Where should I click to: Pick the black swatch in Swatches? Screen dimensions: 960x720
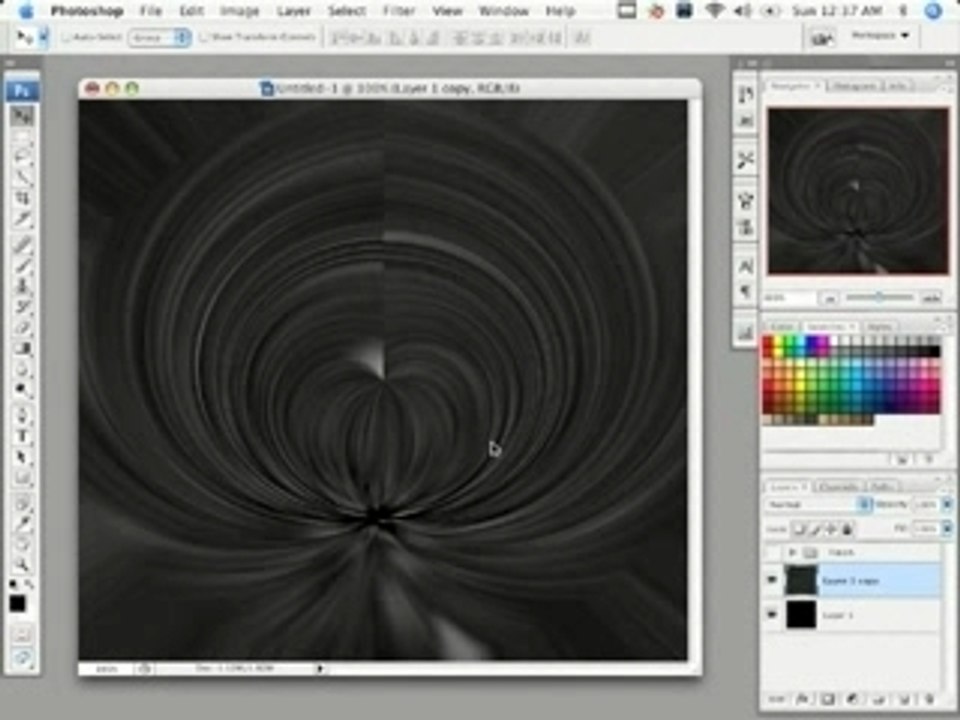click(934, 351)
